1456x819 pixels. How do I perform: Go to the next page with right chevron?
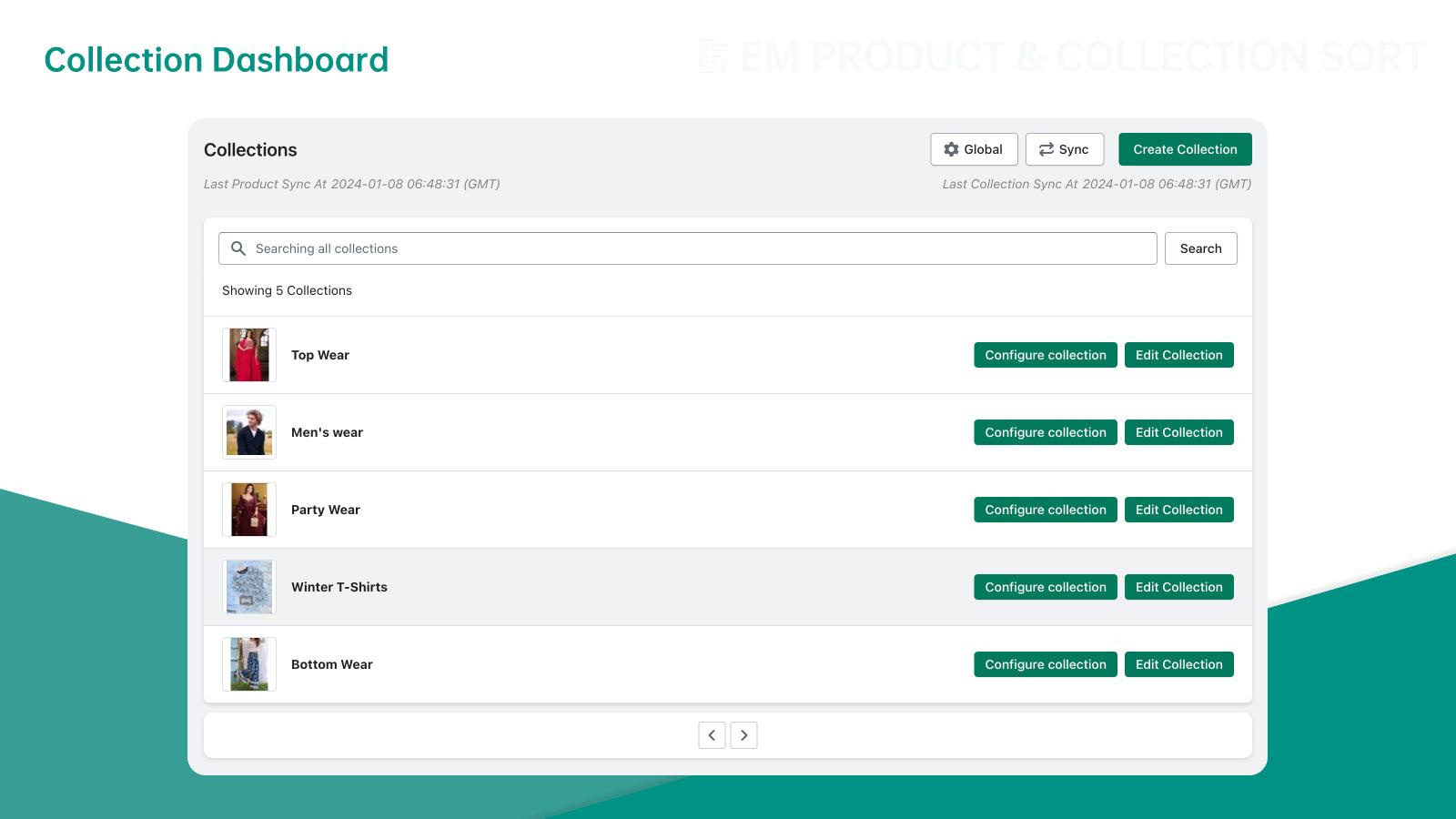[x=743, y=735]
